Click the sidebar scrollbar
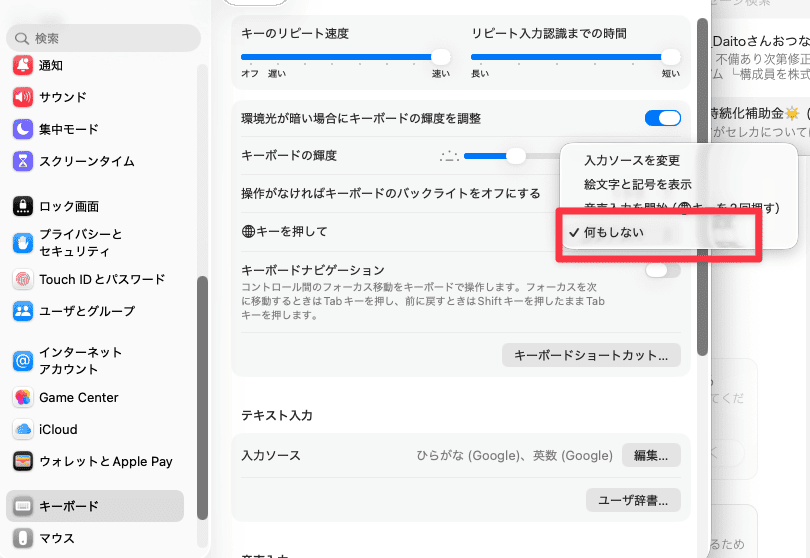Screen dimensions: 810x558 click(x=202, y=398)
